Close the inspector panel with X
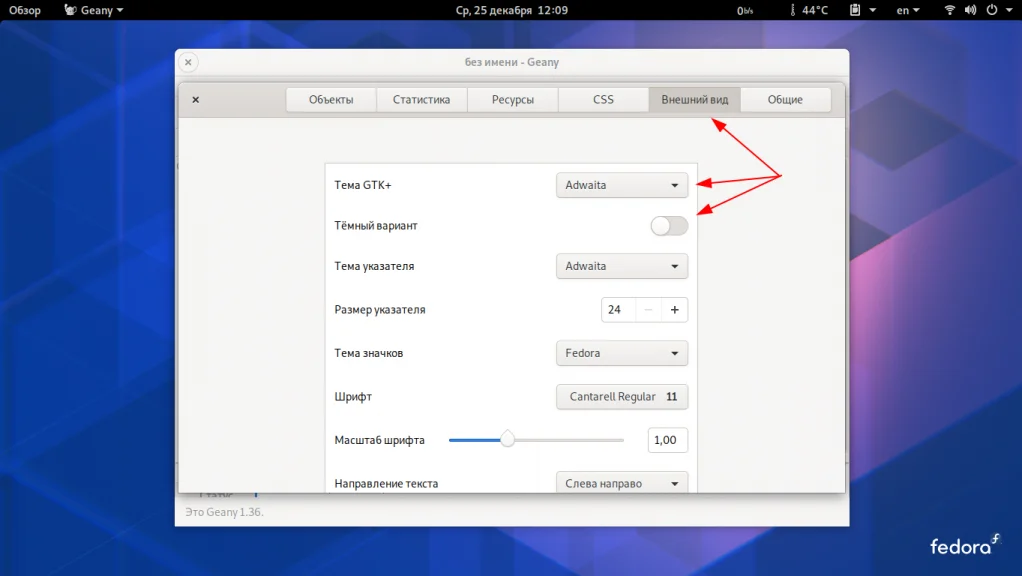Viewport: 1022px width, 576px height. (x=196, y=100)
